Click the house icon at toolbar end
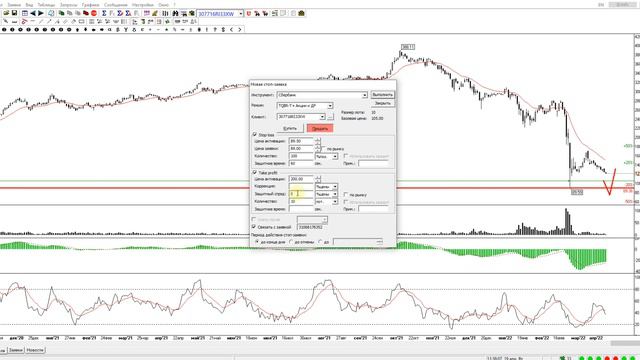 click(301, 13)
